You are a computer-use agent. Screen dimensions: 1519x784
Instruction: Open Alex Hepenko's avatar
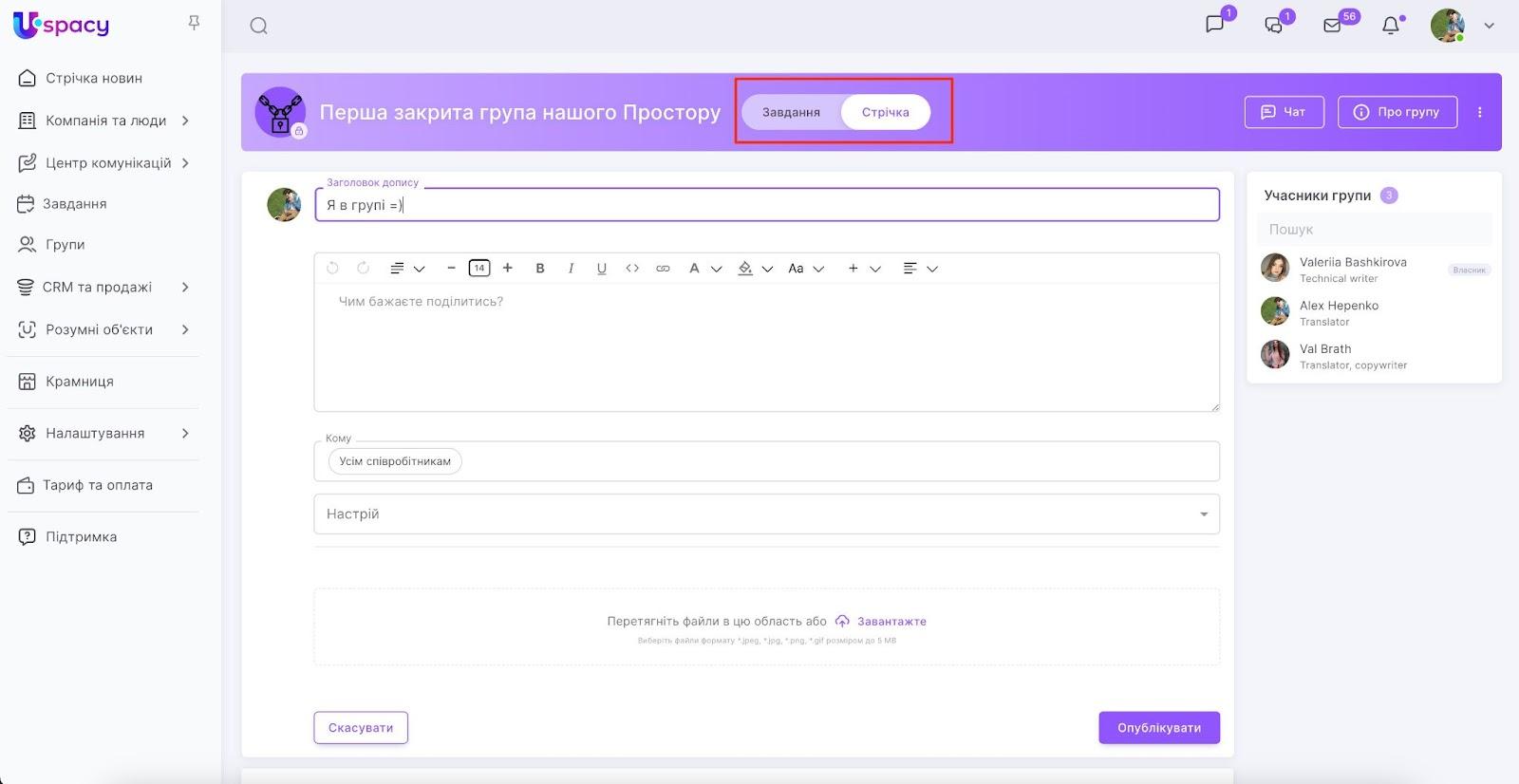(x=1275, y=311)
